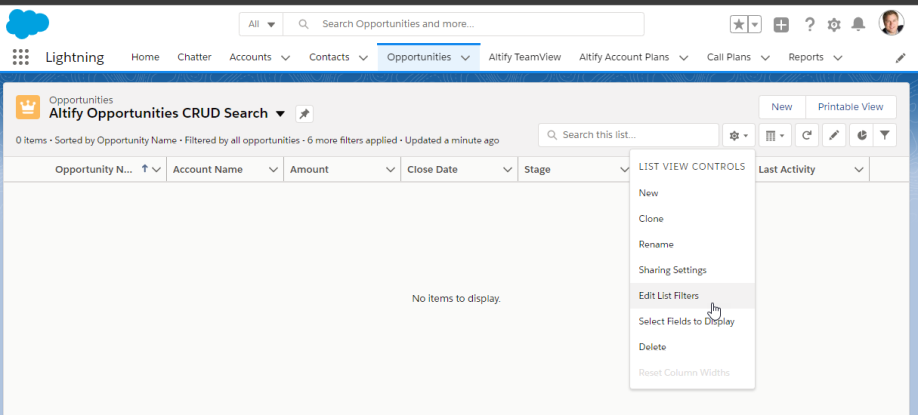Click the Amount column header

coord(309,170)
